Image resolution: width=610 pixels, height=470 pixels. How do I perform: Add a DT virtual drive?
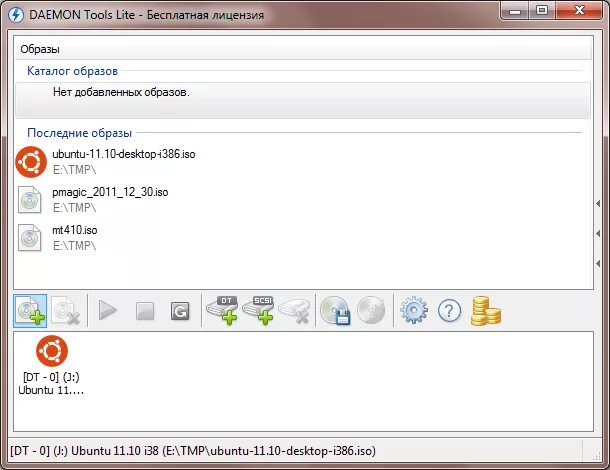click(222, 310)
